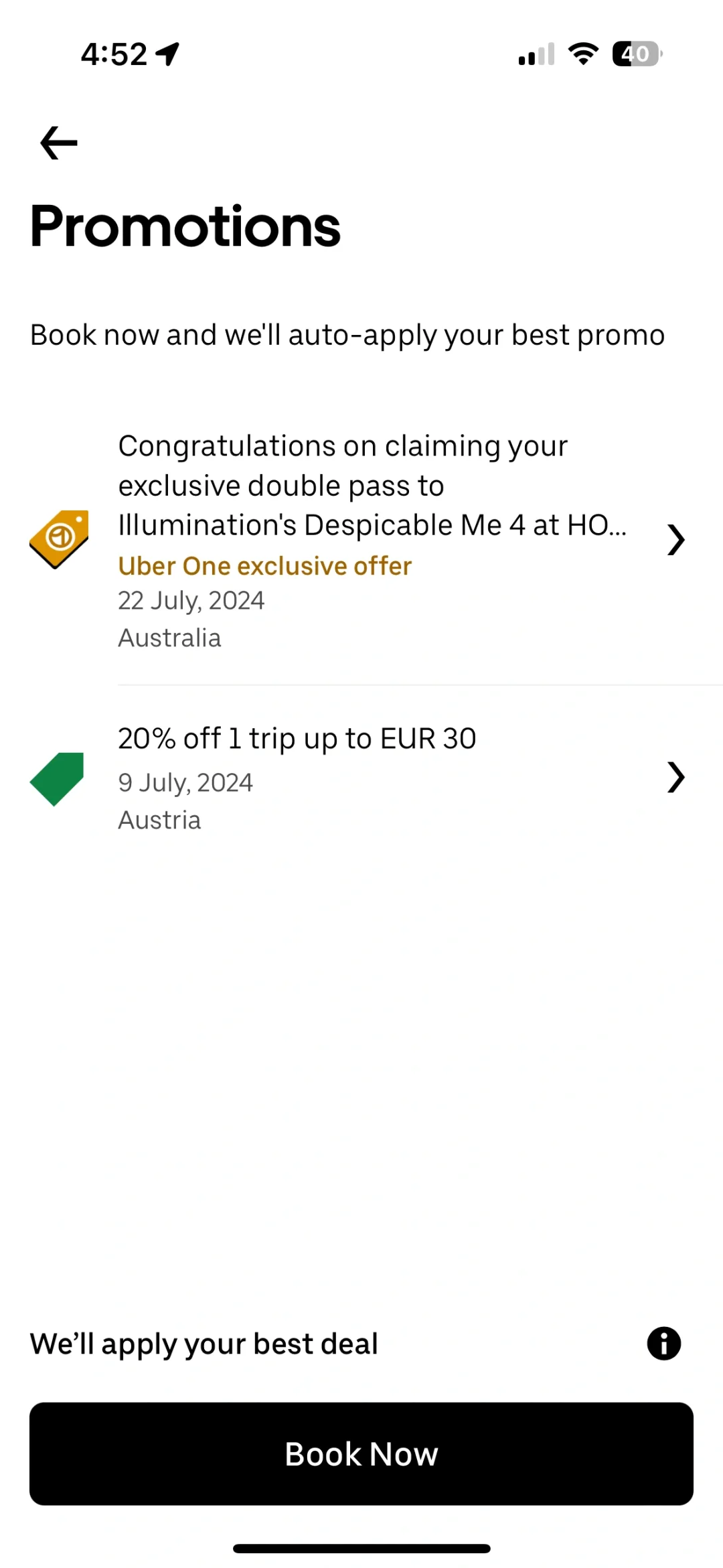This screenshot has height=1568, width=723.
Task: Tap the Uber One exclusive offer label
Action: tap(264, 566)
